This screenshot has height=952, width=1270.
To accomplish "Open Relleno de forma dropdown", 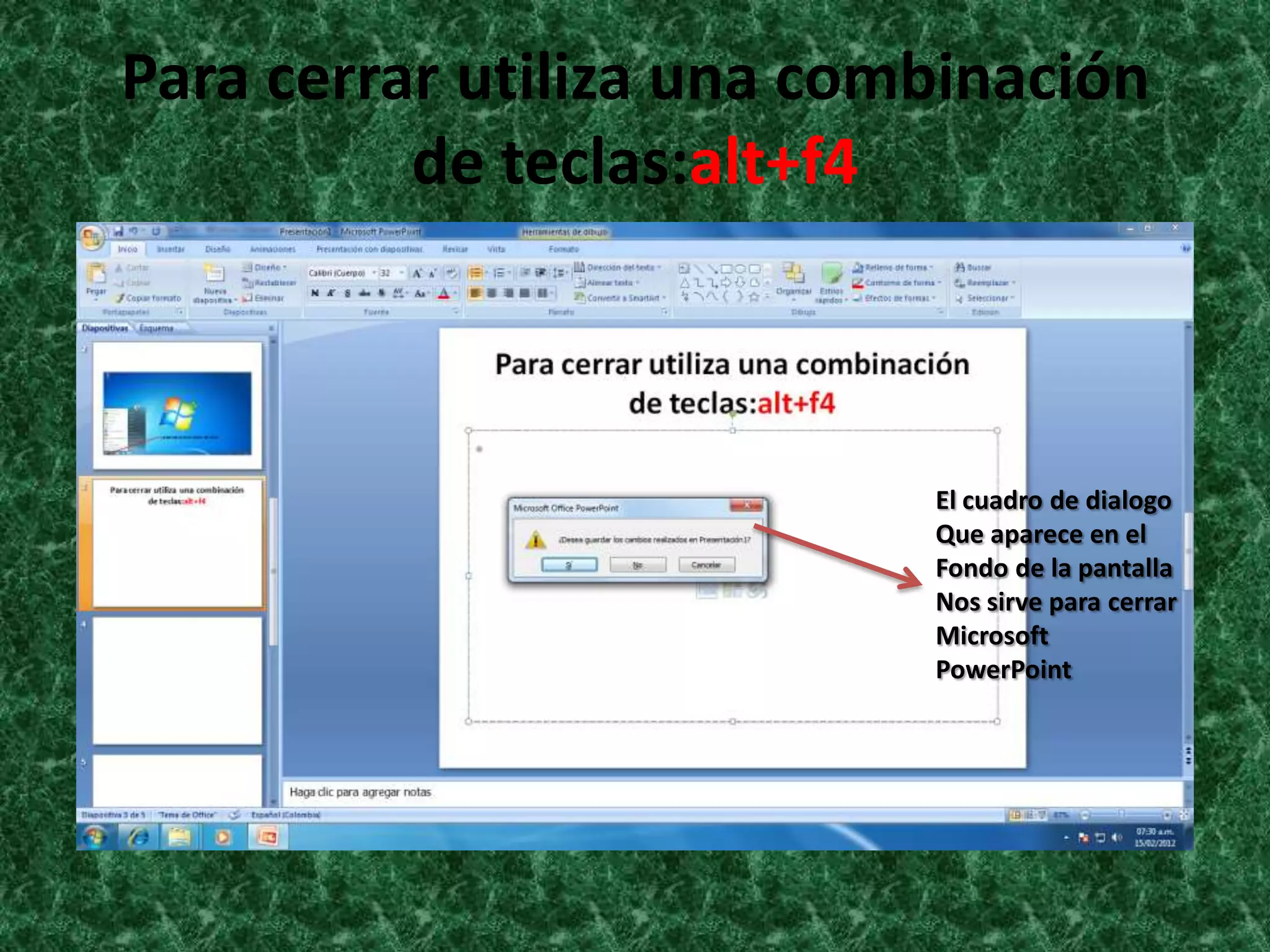I will pyautogui.click(x=893, y=267).
